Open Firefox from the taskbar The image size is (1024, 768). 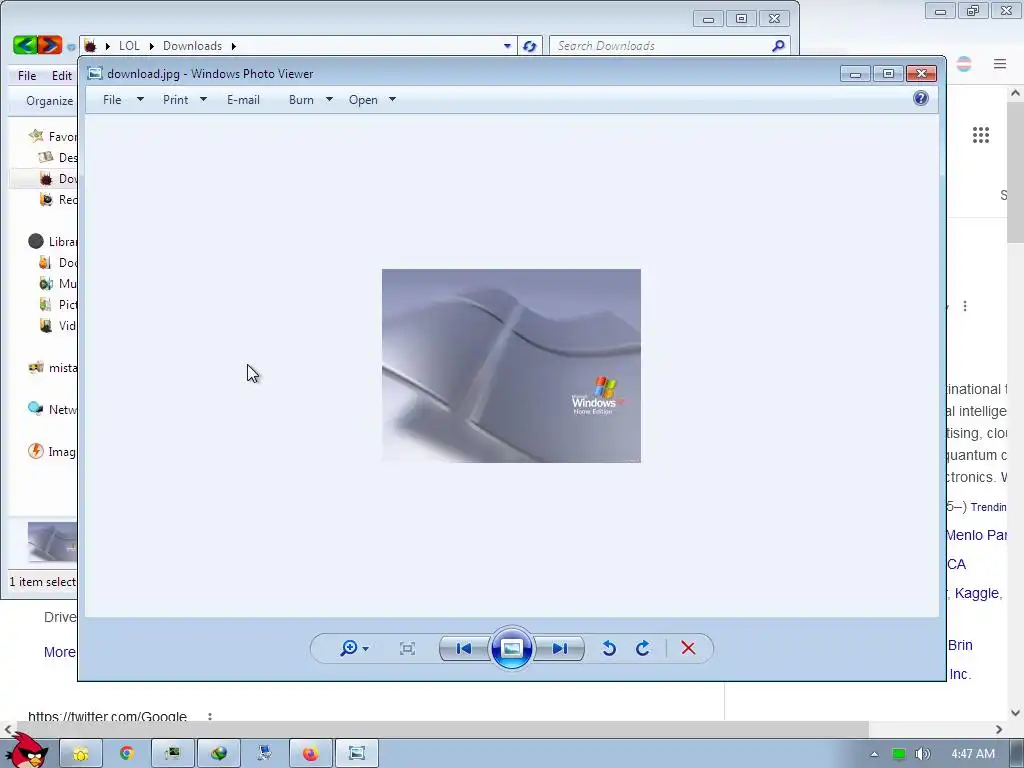[310, 754]
